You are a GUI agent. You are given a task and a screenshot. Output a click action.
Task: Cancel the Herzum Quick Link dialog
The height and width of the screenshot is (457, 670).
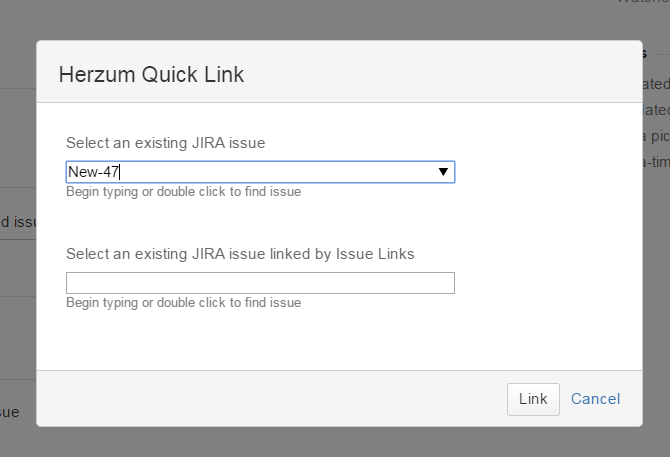click(595, 399)
